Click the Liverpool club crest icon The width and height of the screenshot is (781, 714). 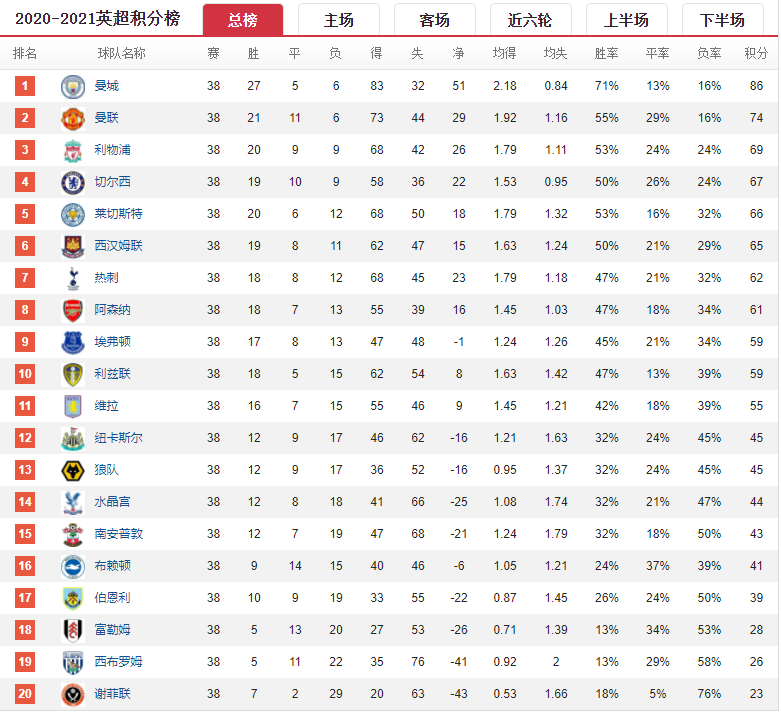pyautogui.click(x=73, y=150)
